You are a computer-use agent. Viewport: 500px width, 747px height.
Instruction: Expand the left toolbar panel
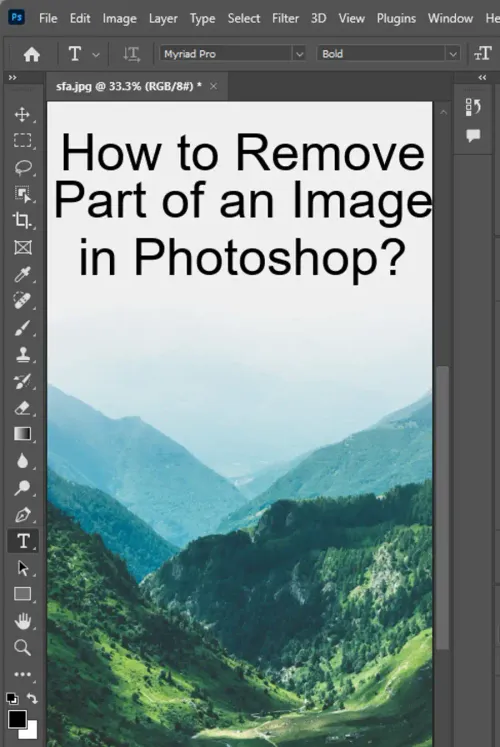pos(12,77)
